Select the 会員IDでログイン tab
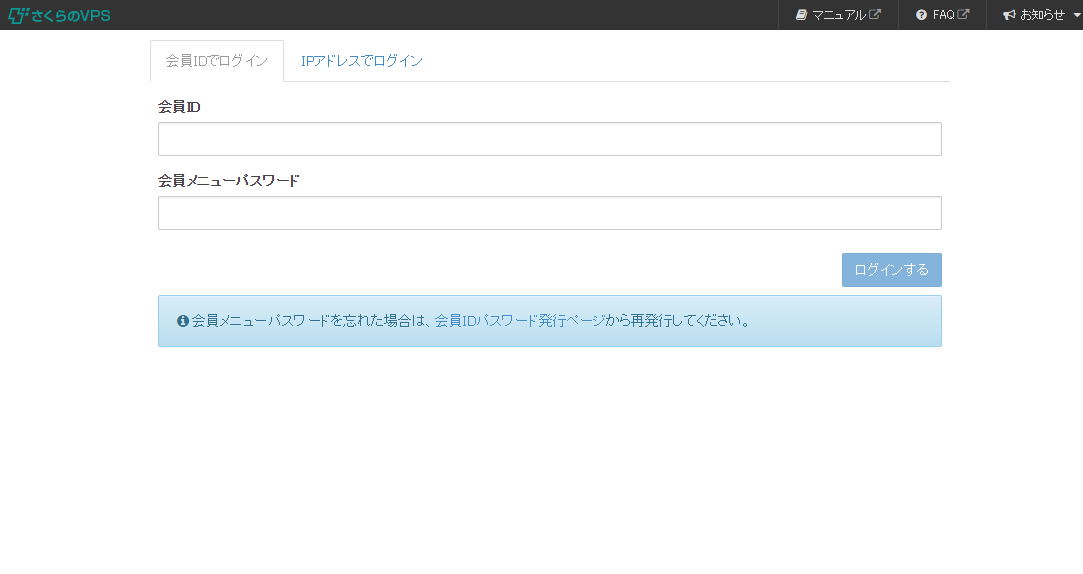The width and height of the screenshot is (1083, 574). click(x=217, y=61)
